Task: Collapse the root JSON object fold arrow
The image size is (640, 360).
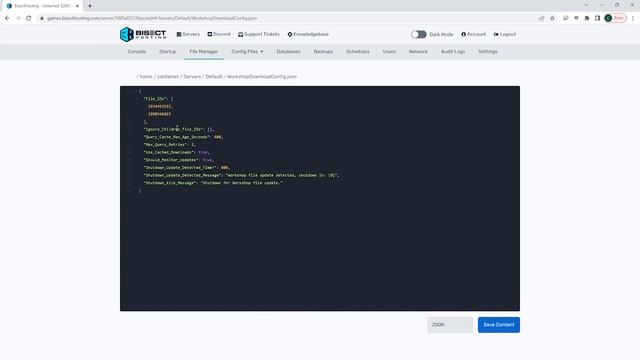Action: (136, 91)
